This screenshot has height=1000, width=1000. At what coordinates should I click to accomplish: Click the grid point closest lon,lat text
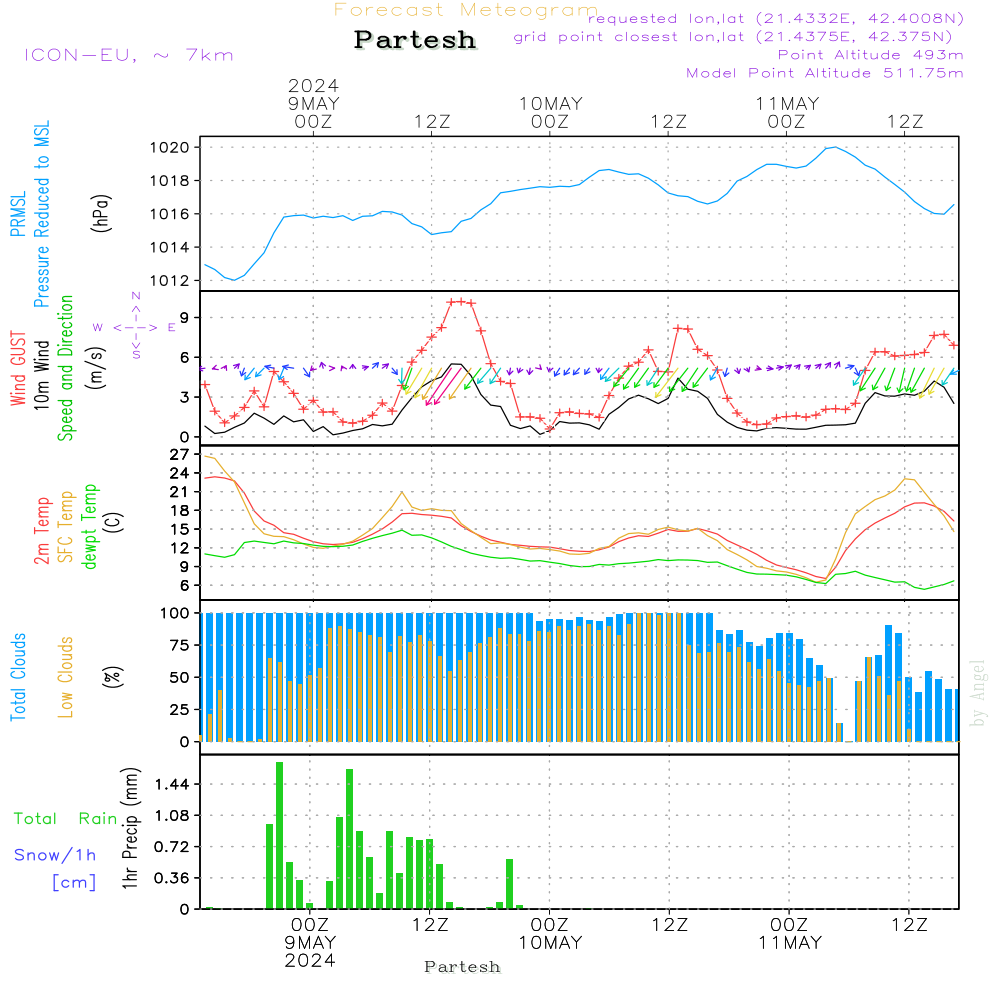(x=738, y=37)
